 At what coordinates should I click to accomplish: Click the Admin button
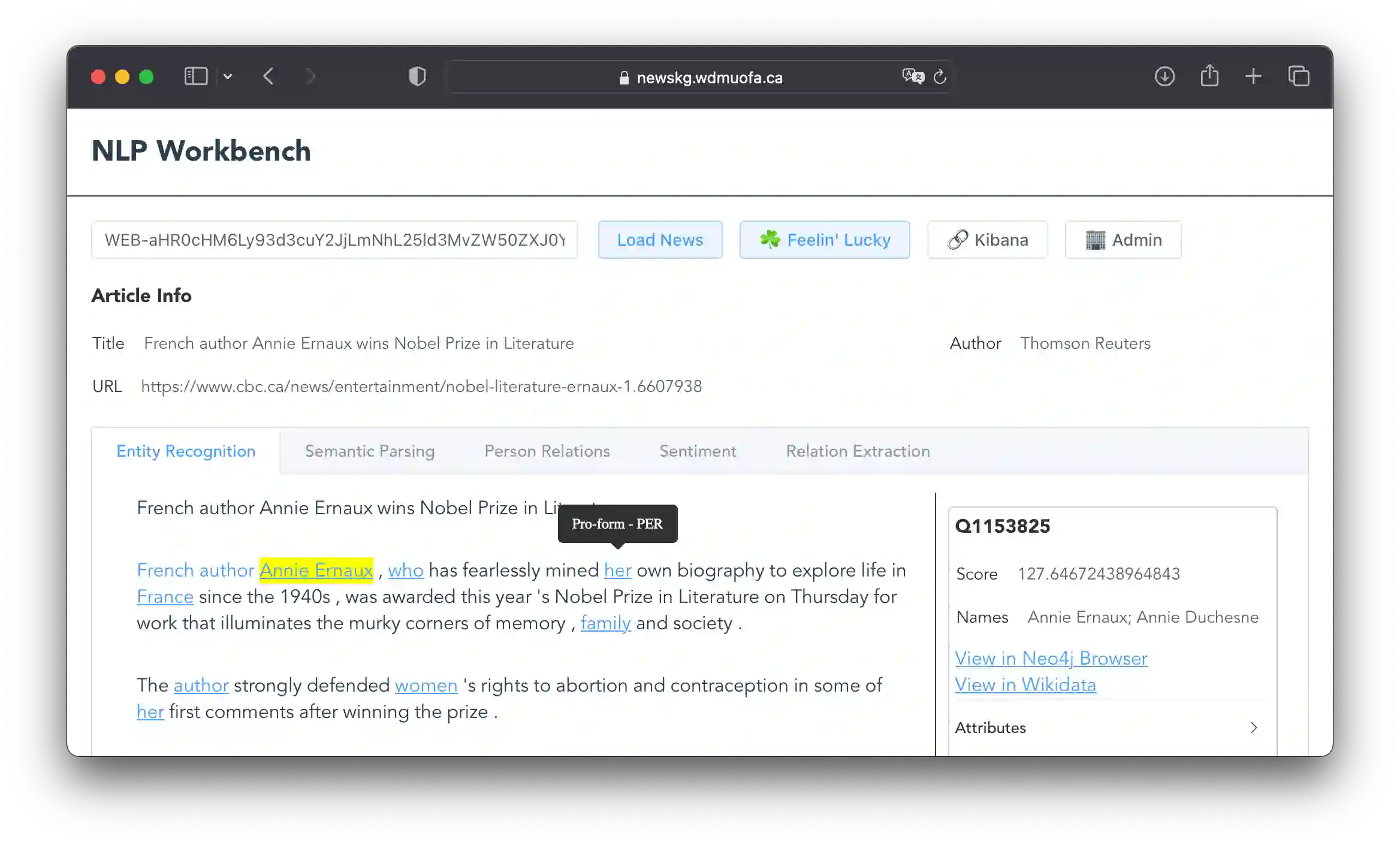1123,240
